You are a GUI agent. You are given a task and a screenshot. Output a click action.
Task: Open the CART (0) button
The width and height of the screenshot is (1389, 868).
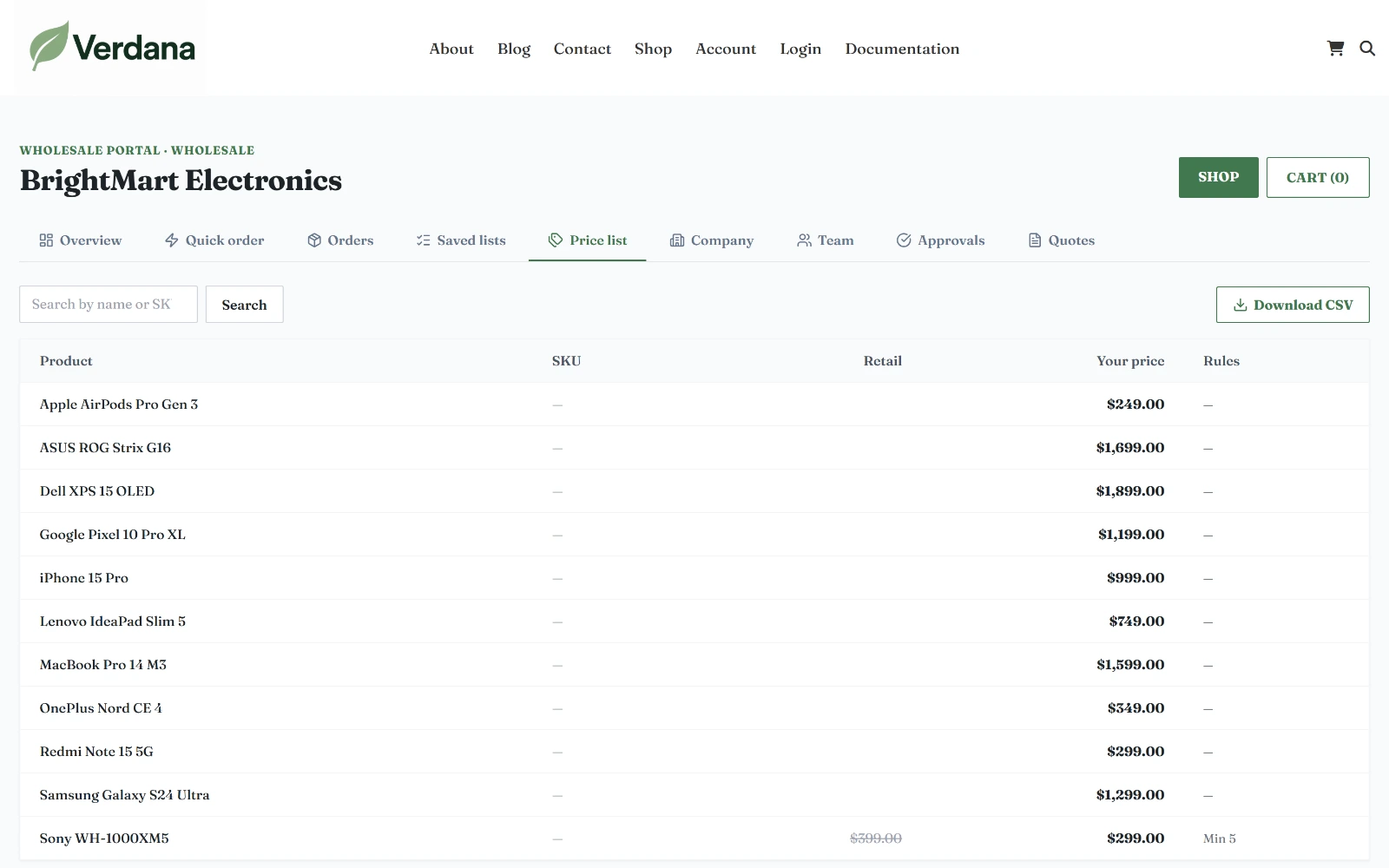pos(1318,177)
